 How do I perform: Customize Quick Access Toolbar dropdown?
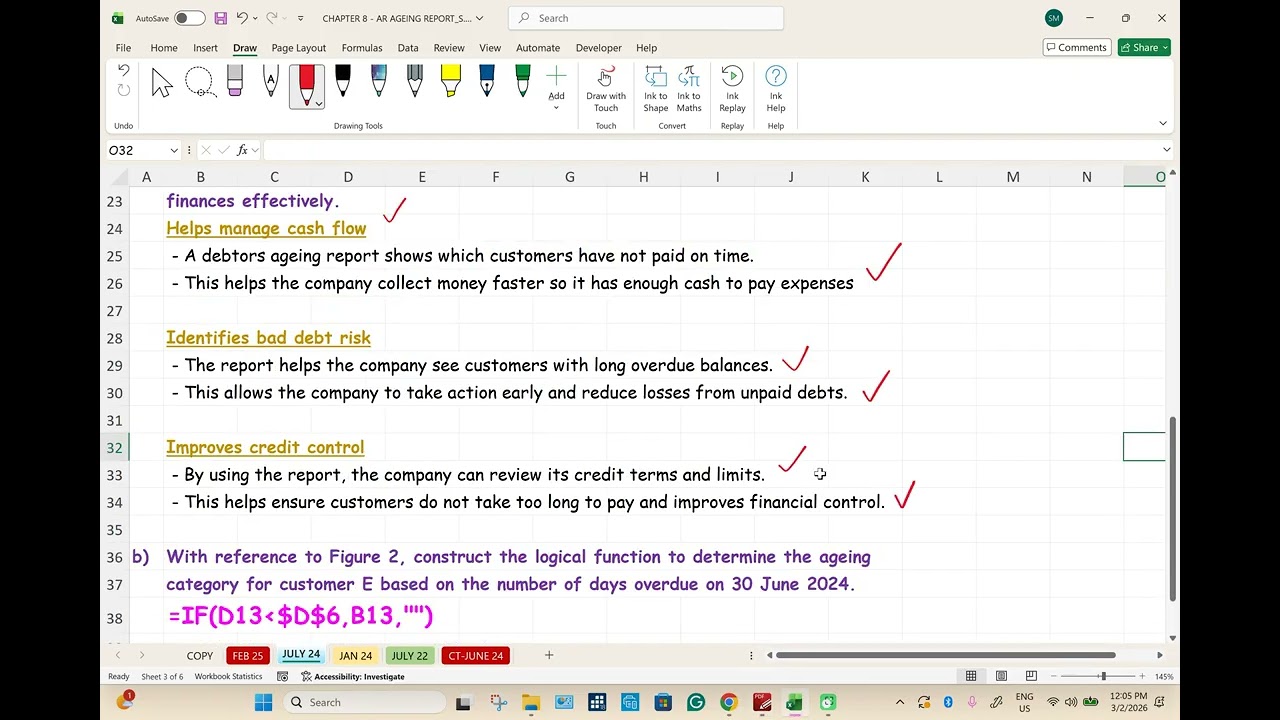tap(299, 18)
